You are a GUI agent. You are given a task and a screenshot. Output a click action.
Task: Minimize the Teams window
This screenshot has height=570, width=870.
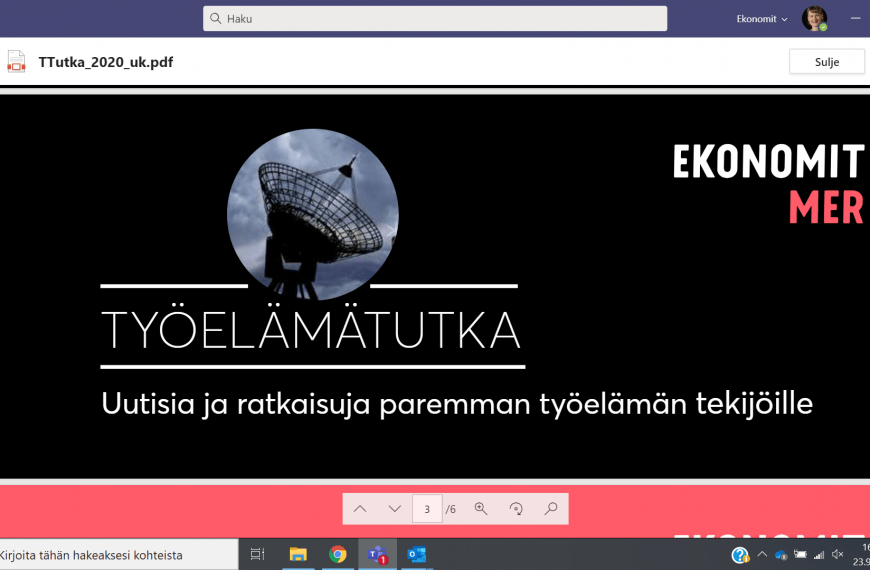click(x=855, y=18)
